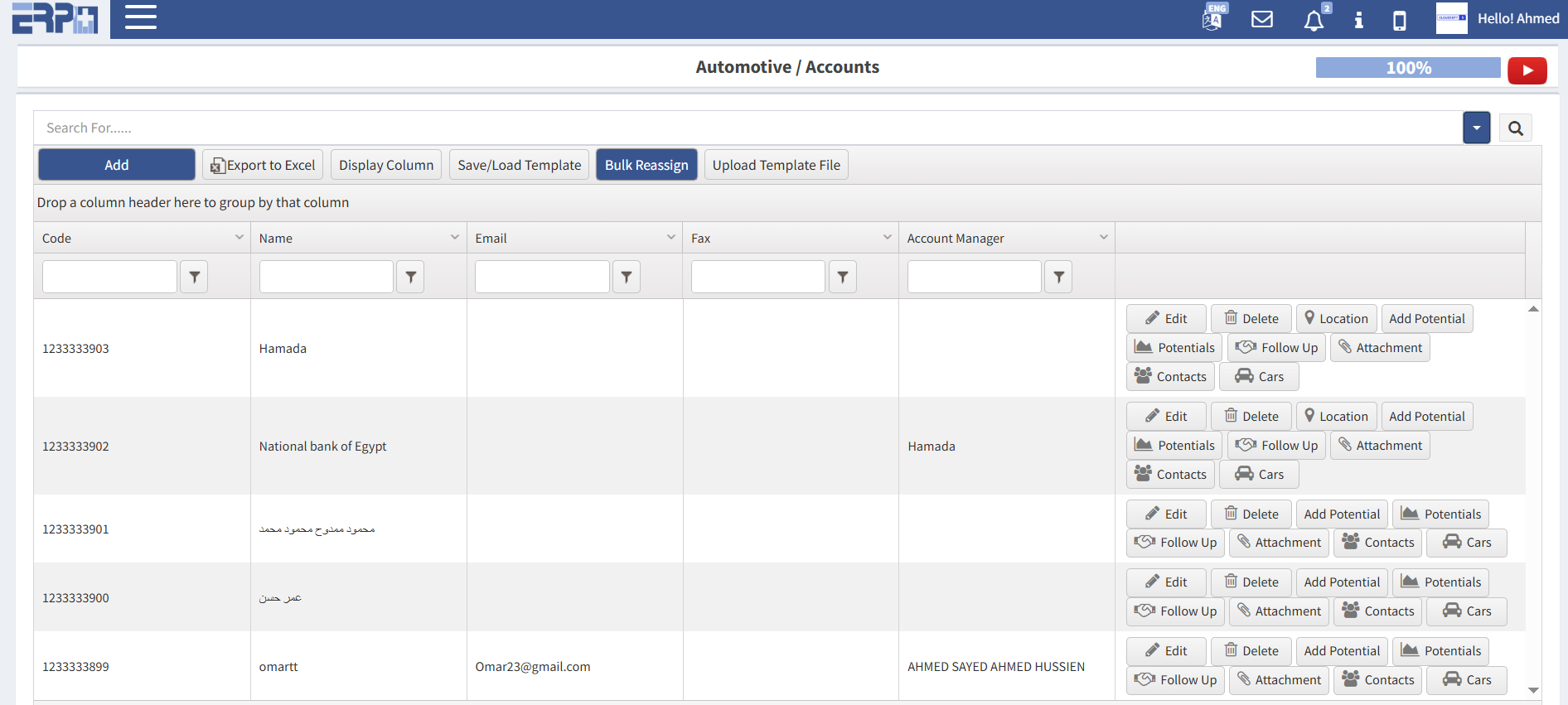Open the notifications bell
1568x705 pixels.
click(x=1314, y=20)
